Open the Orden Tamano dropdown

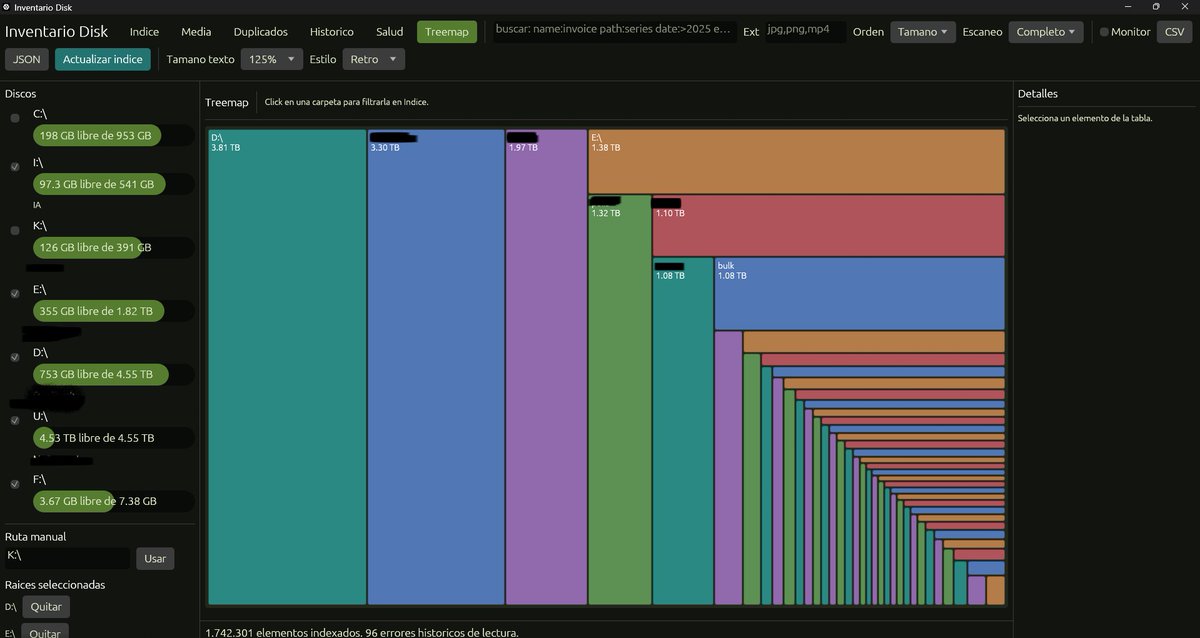click(x=923, y=32)
